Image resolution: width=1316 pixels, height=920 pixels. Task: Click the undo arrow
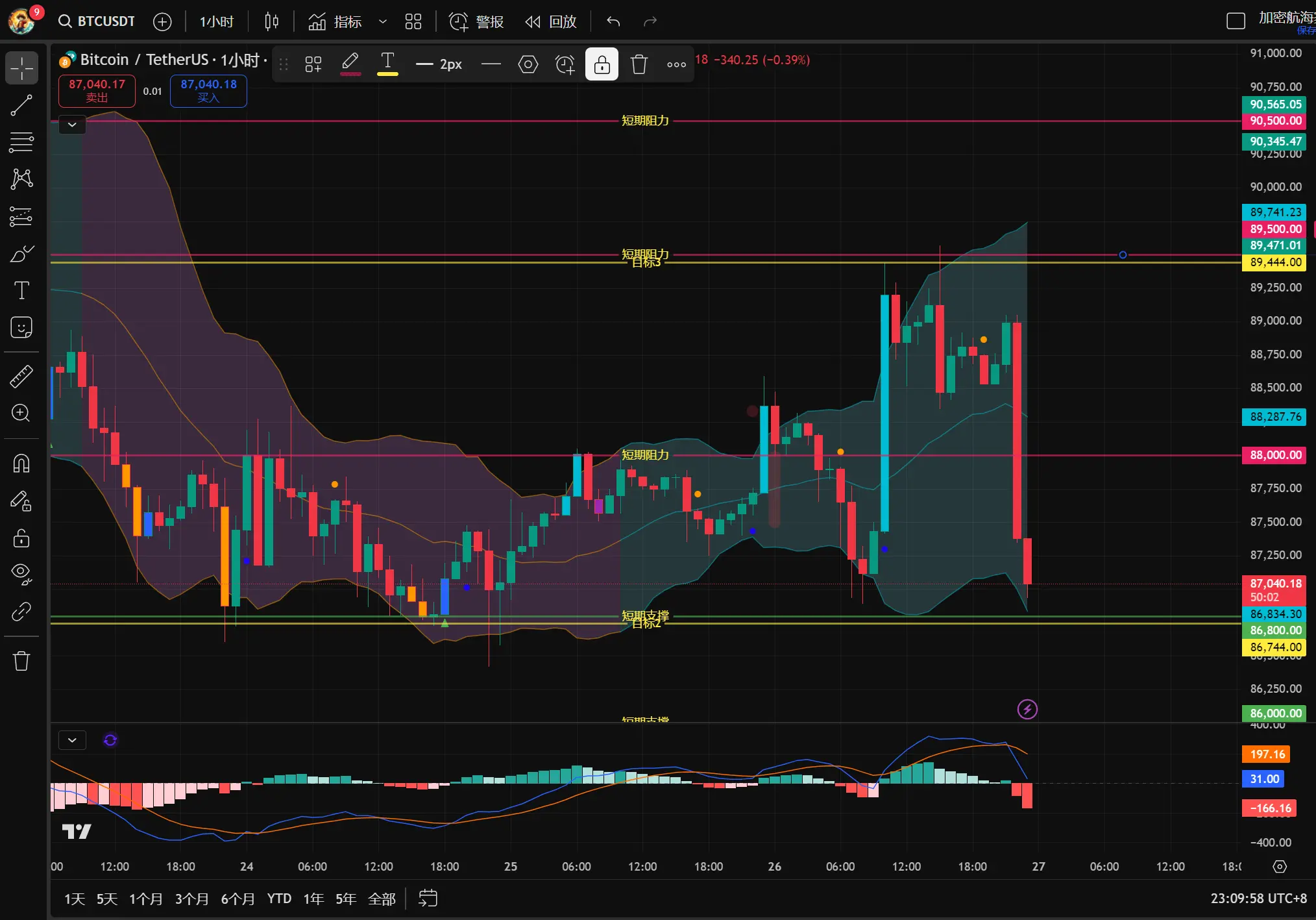coord(613,21)
